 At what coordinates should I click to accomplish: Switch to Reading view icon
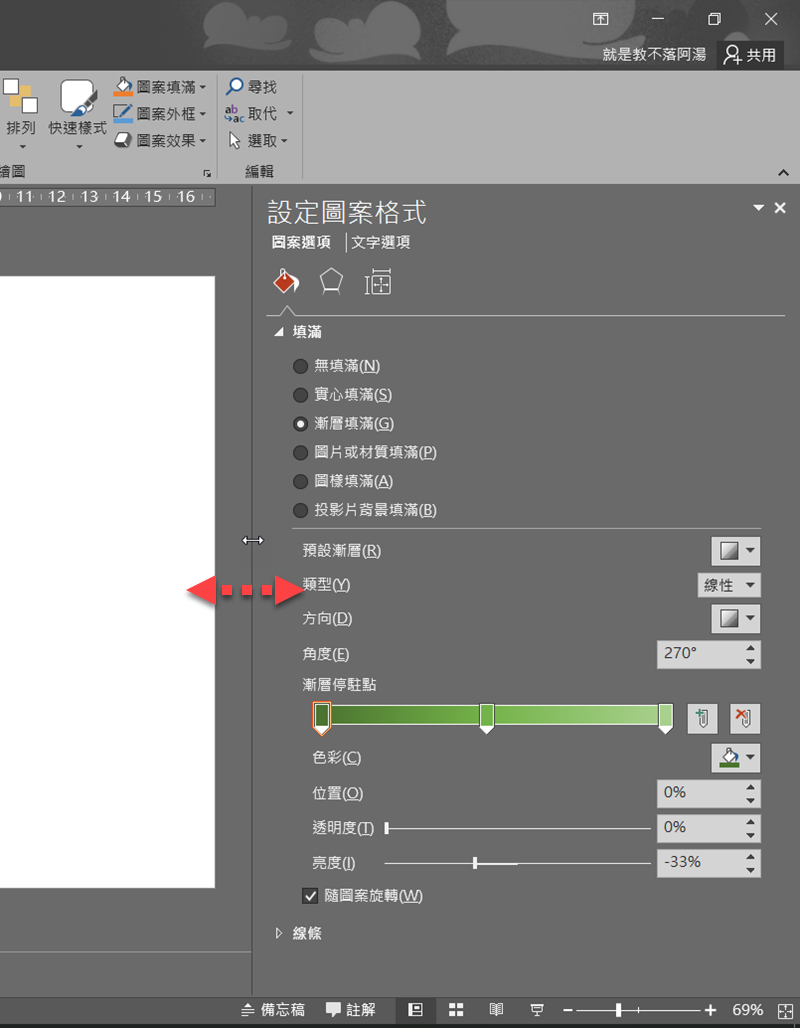pyautogui.click(x=496, y=1010)
